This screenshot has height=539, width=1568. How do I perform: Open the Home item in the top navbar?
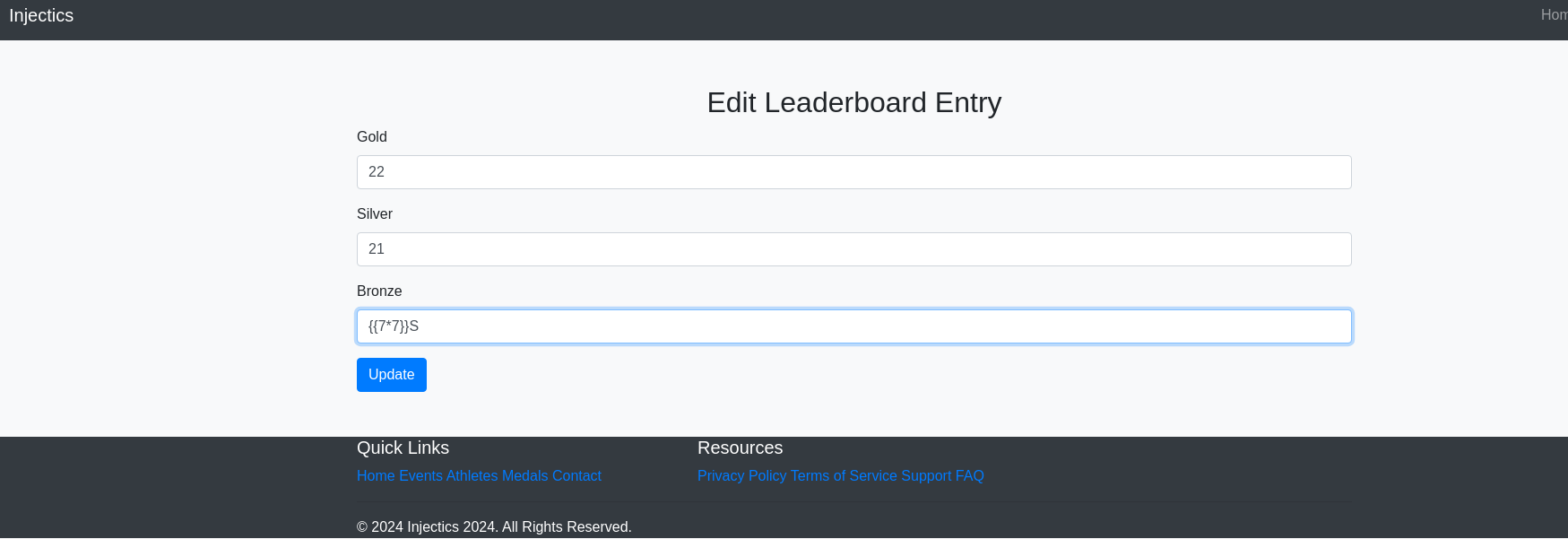tap(1553, 15)
